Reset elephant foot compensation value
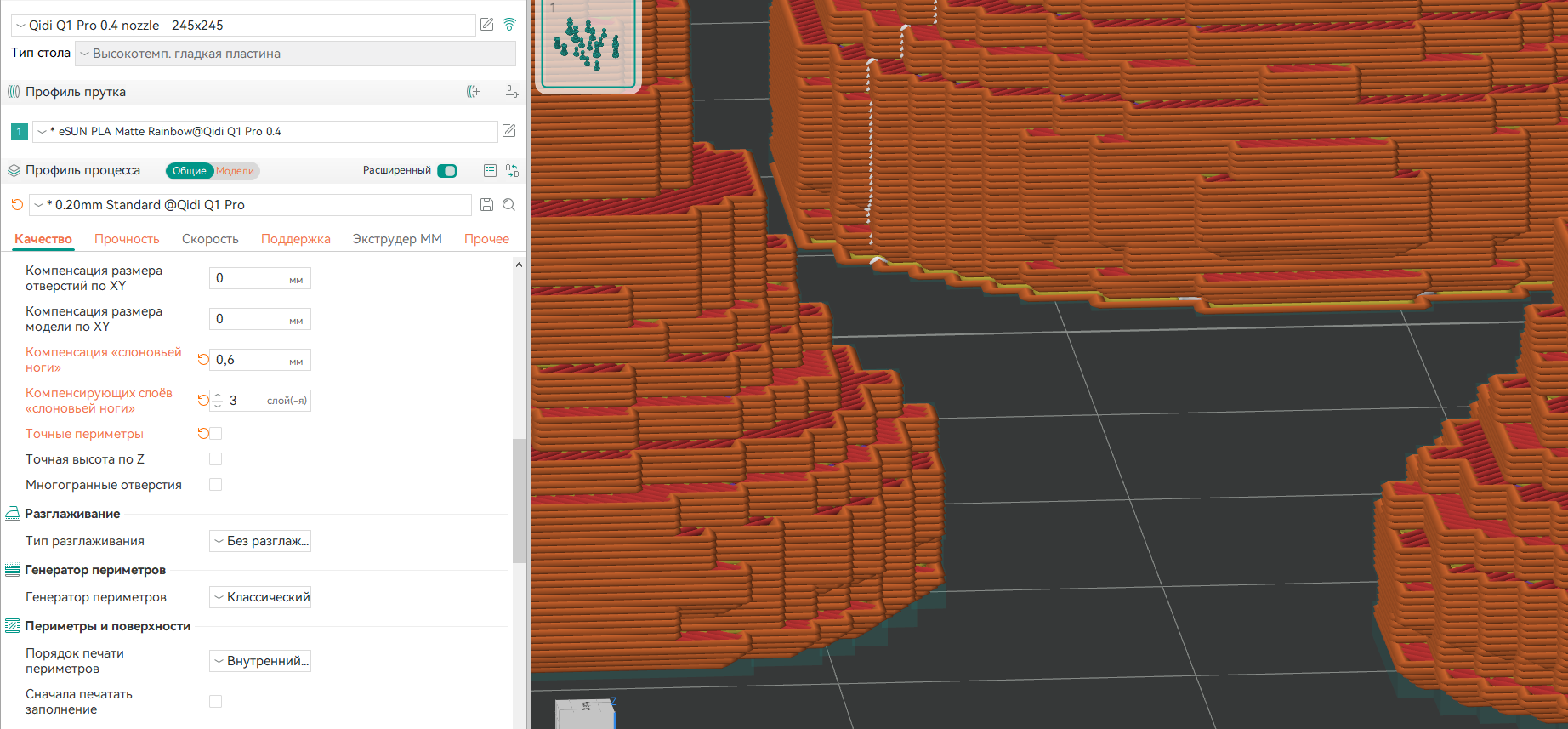Screen dimensions: 1568x729 (203, 360)
